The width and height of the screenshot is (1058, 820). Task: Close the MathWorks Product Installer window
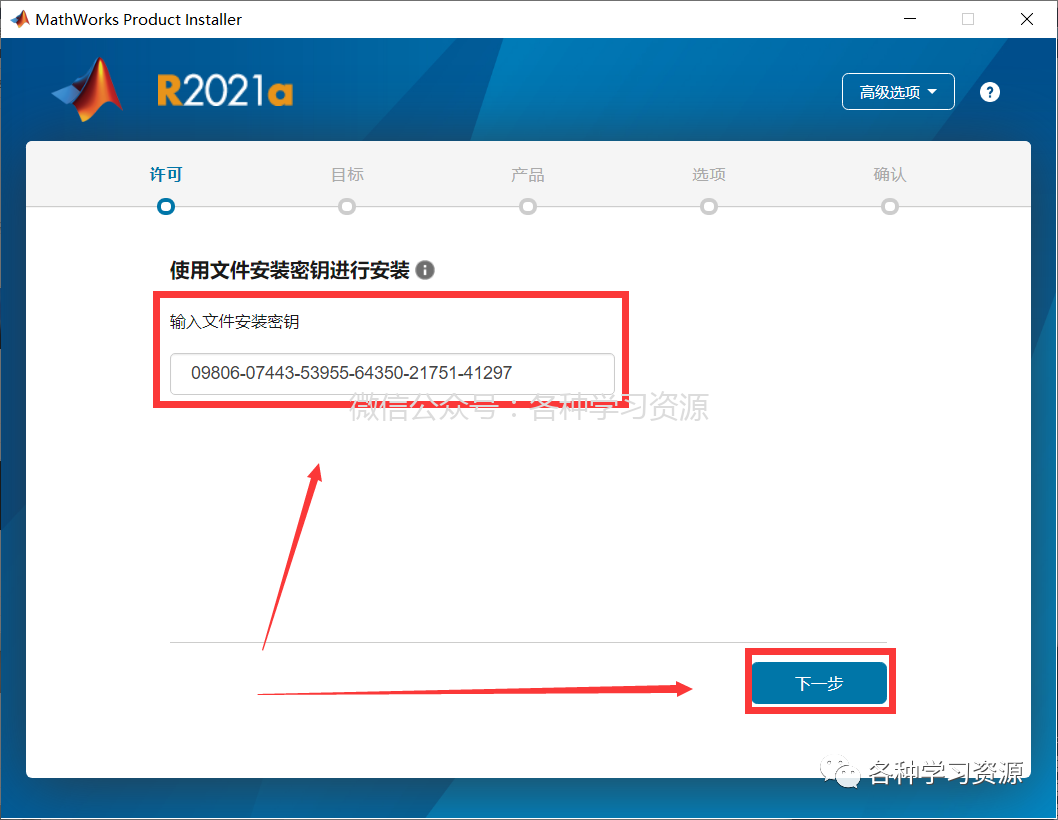(1026, 19)
